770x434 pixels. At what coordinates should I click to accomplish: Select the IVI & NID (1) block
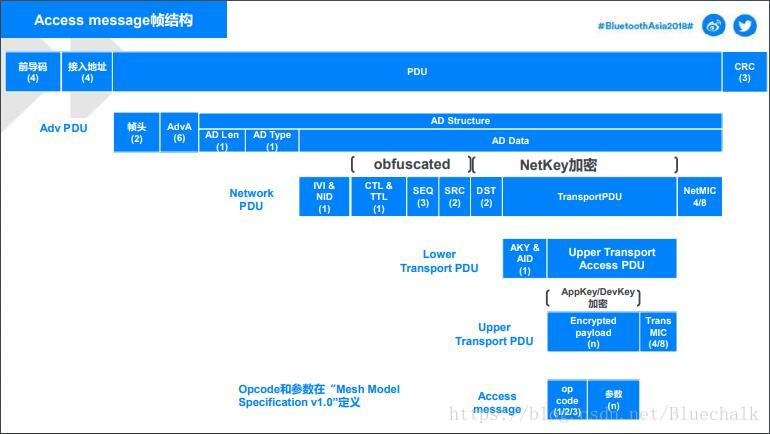pyautogui.click(x=324, y=196)
